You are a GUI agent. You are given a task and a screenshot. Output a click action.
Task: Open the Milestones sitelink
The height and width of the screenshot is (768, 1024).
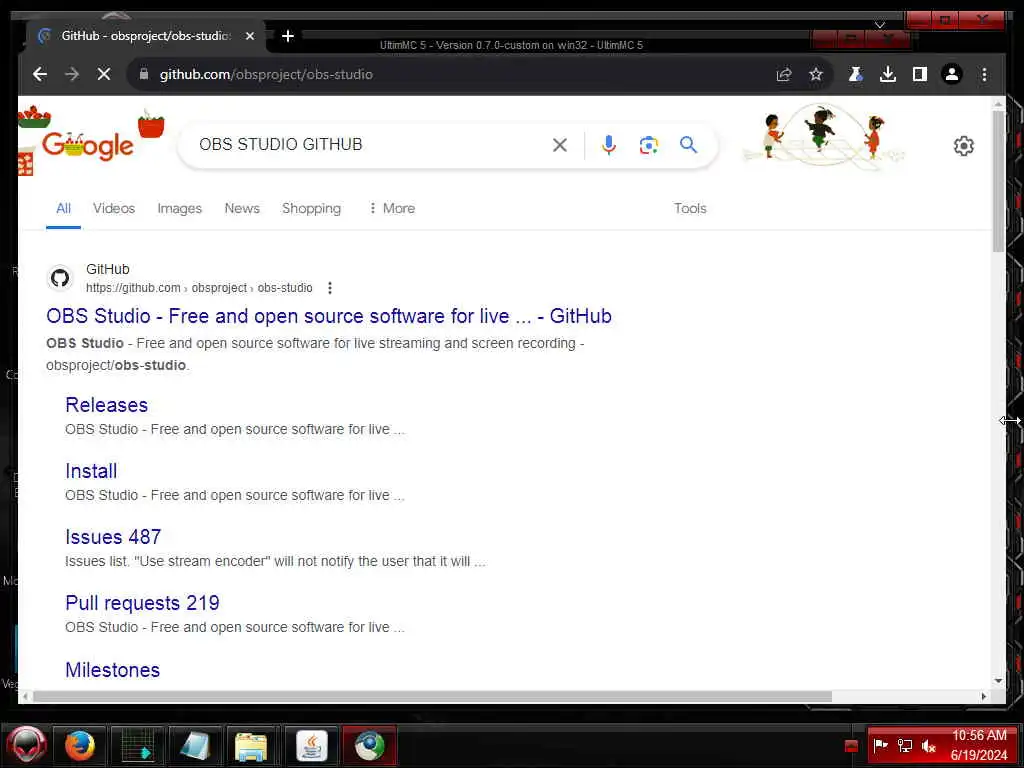point(112,669)
